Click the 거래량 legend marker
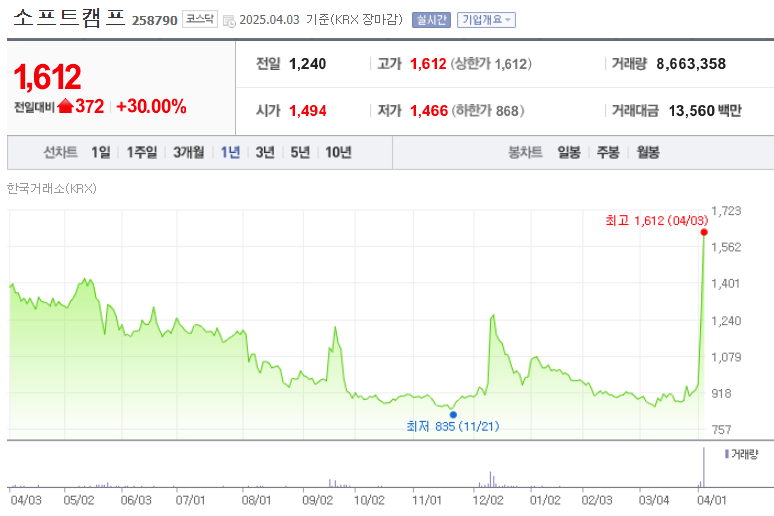Screen dimensions: 774x516 [x=727, y=454]
